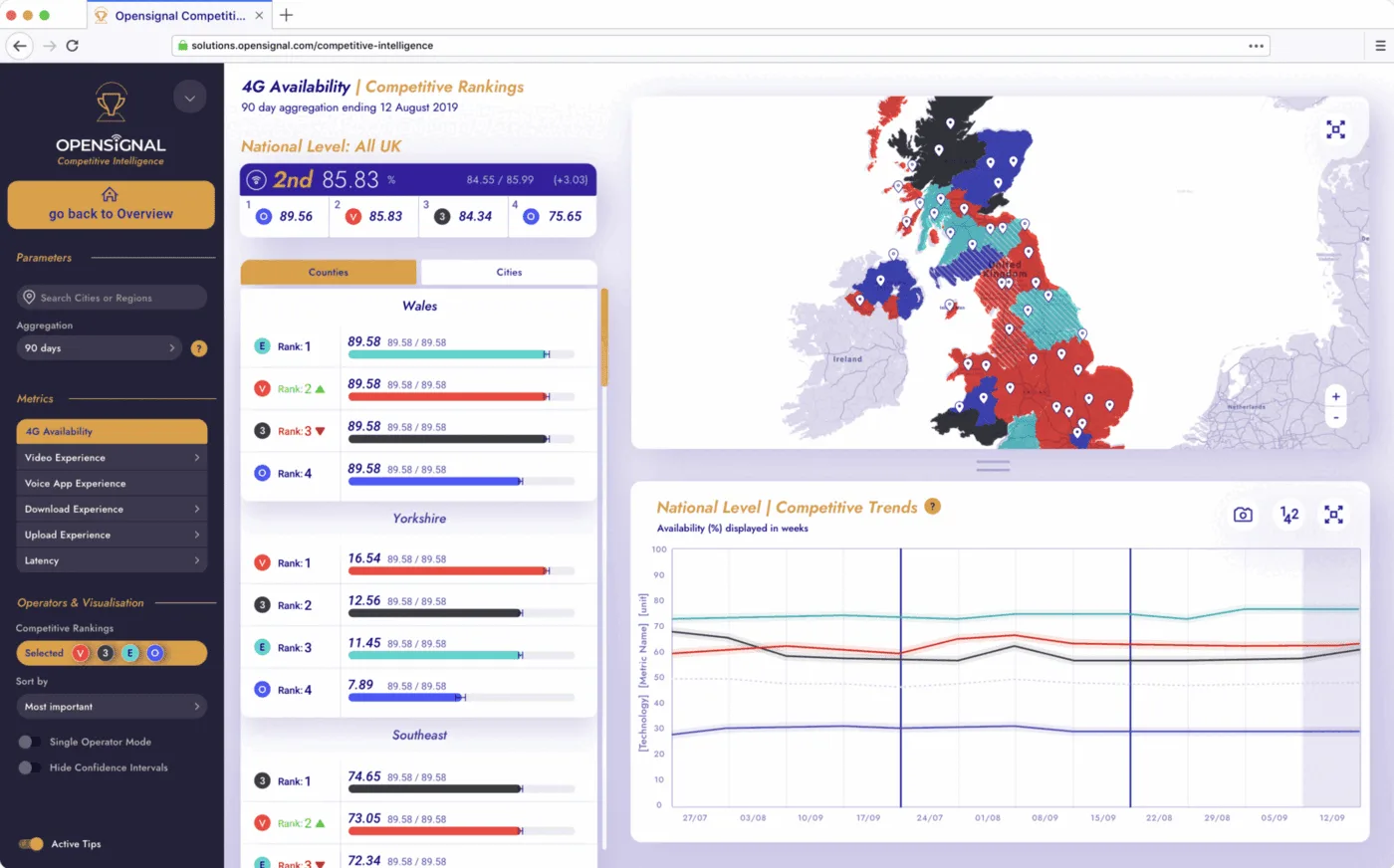The width and height of the screenshot is (1394, 868).
Task: Expand the Download Experience metric
Action: point(112,510)
